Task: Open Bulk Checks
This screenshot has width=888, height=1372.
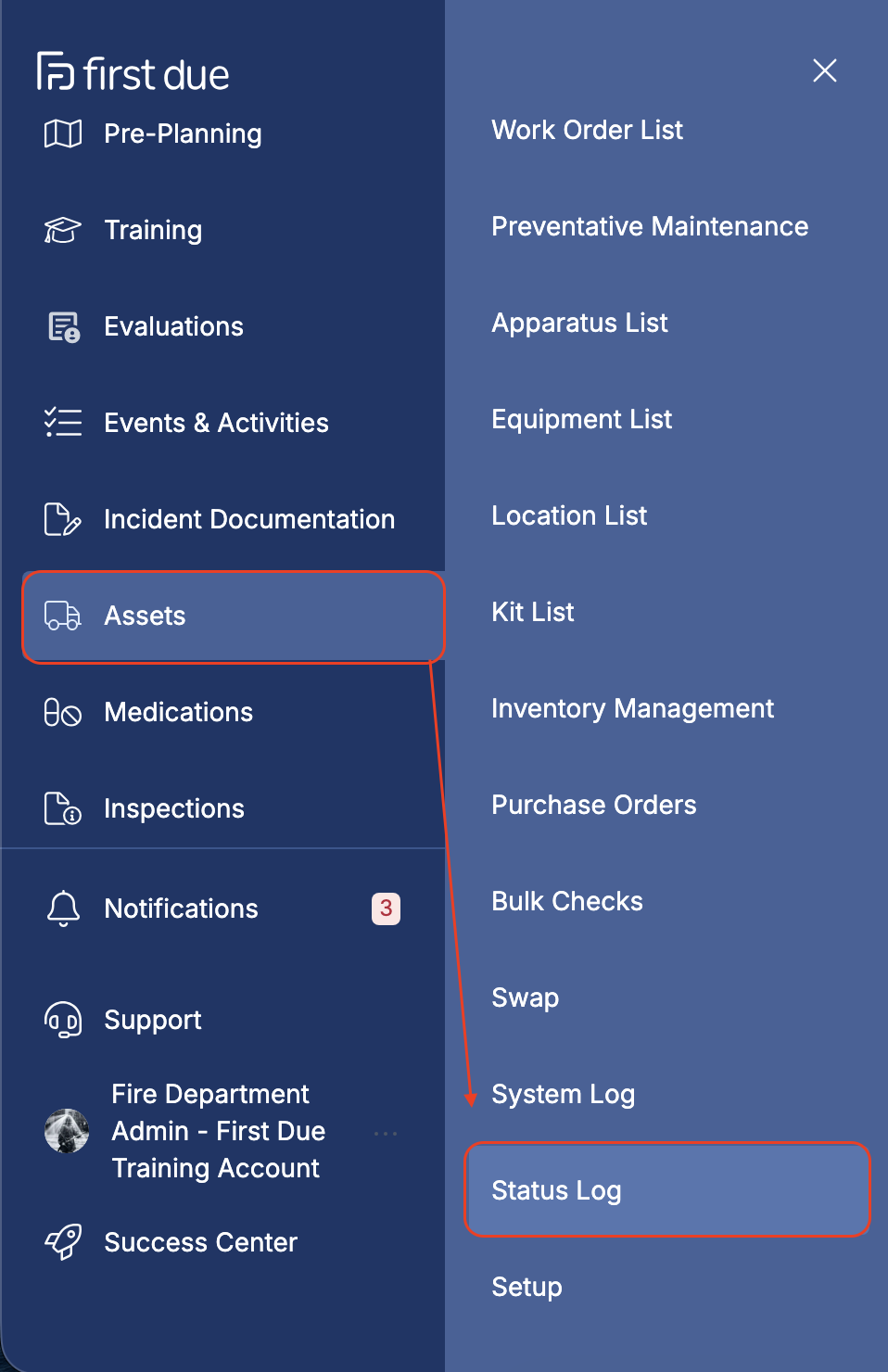Action: [x=567, y=901]
